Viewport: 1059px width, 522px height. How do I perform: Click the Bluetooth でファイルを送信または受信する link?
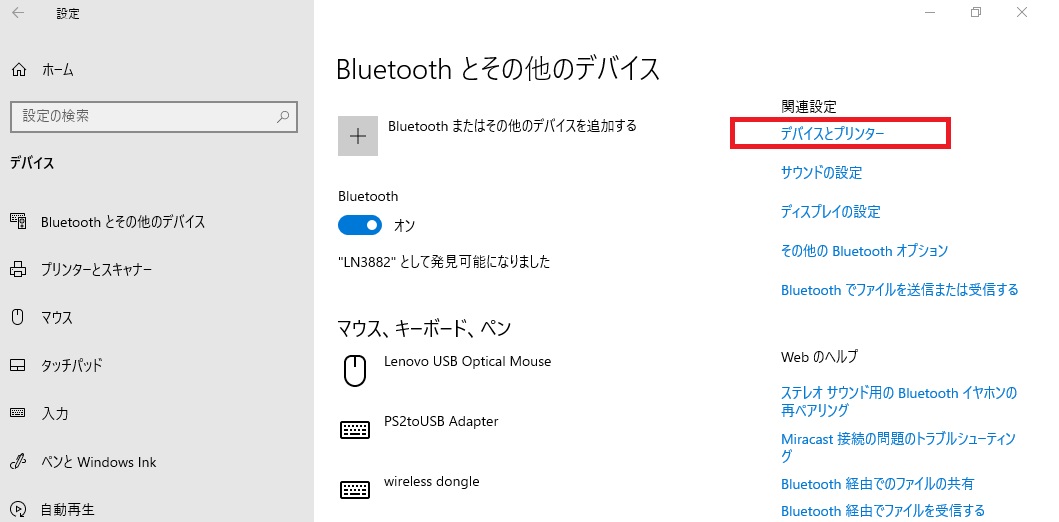pos(900,290)
